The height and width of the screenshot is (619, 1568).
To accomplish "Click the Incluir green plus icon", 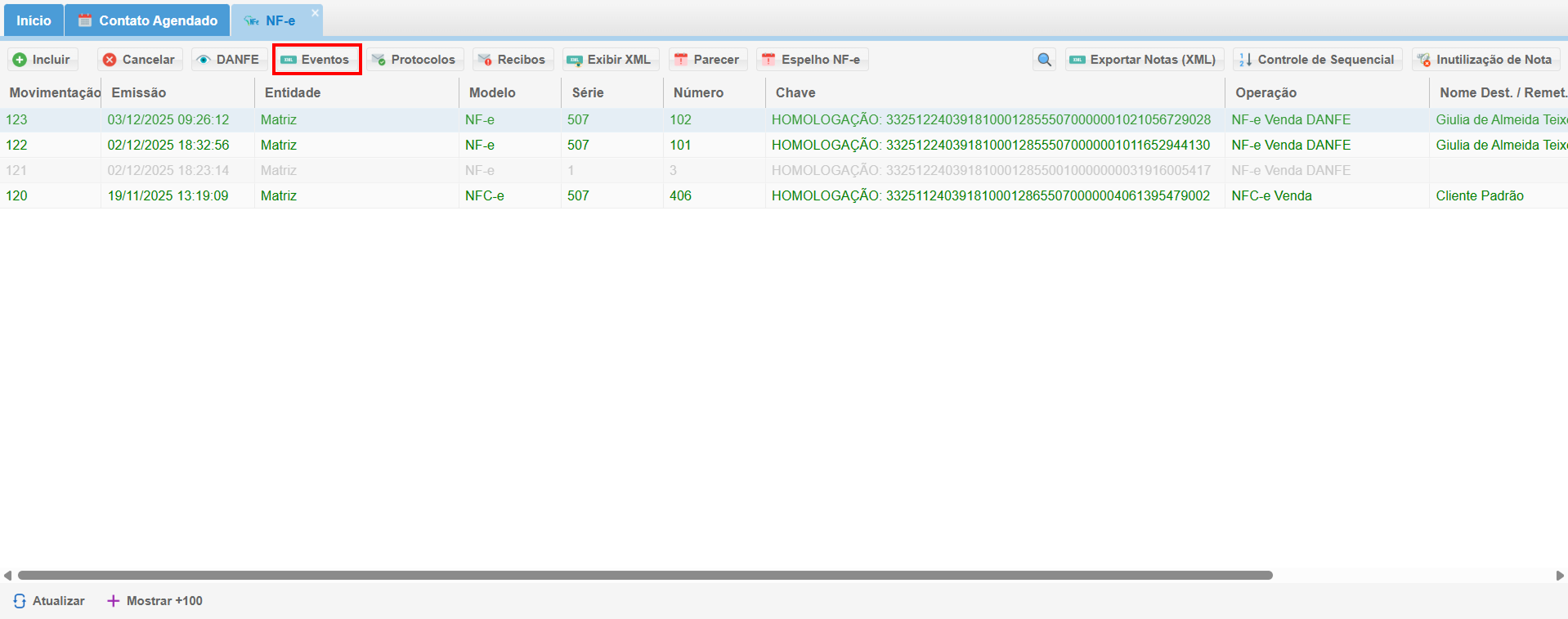I will [20, 60].
